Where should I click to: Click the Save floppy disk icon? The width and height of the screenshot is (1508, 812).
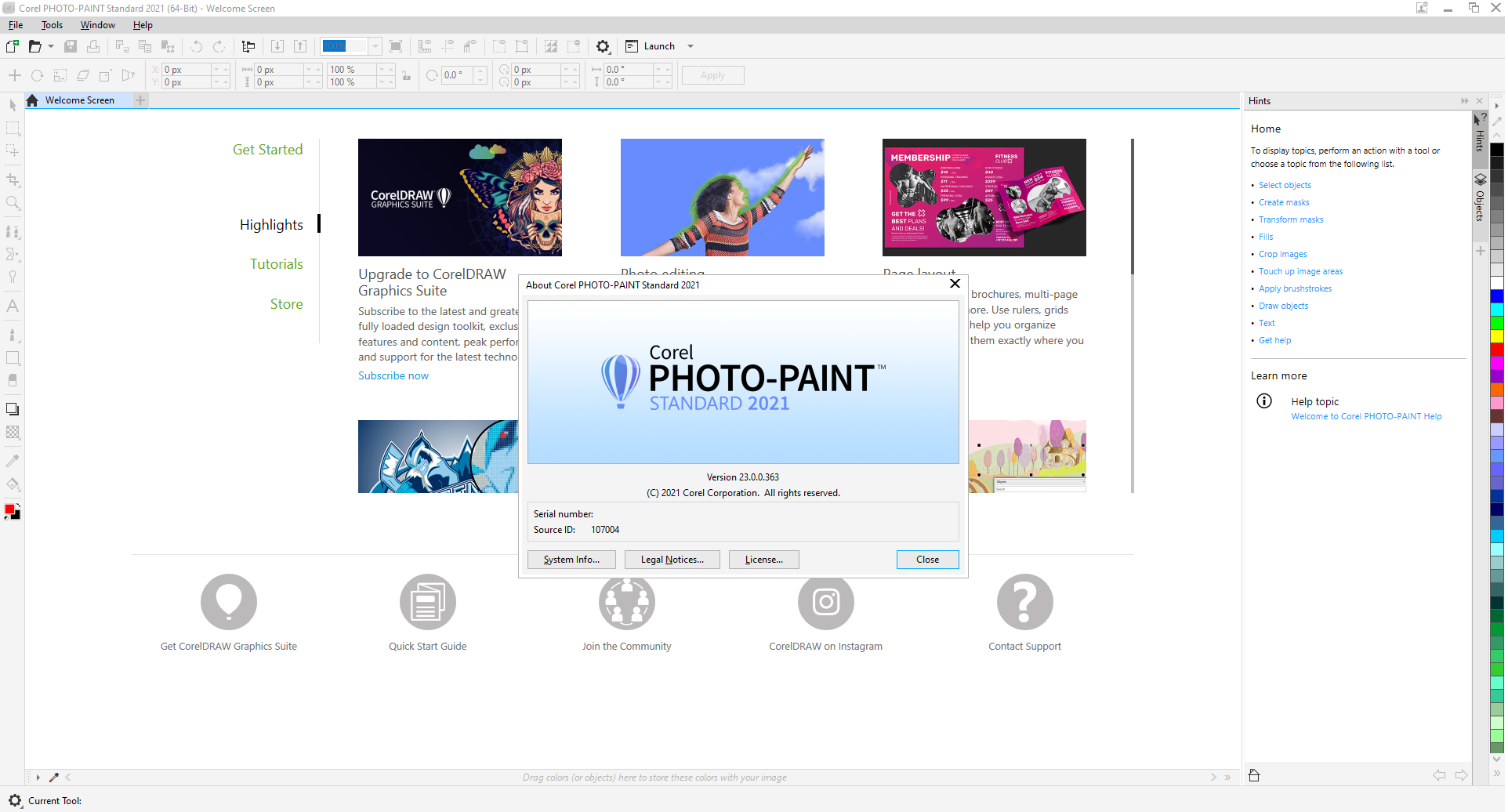(71, 46)
